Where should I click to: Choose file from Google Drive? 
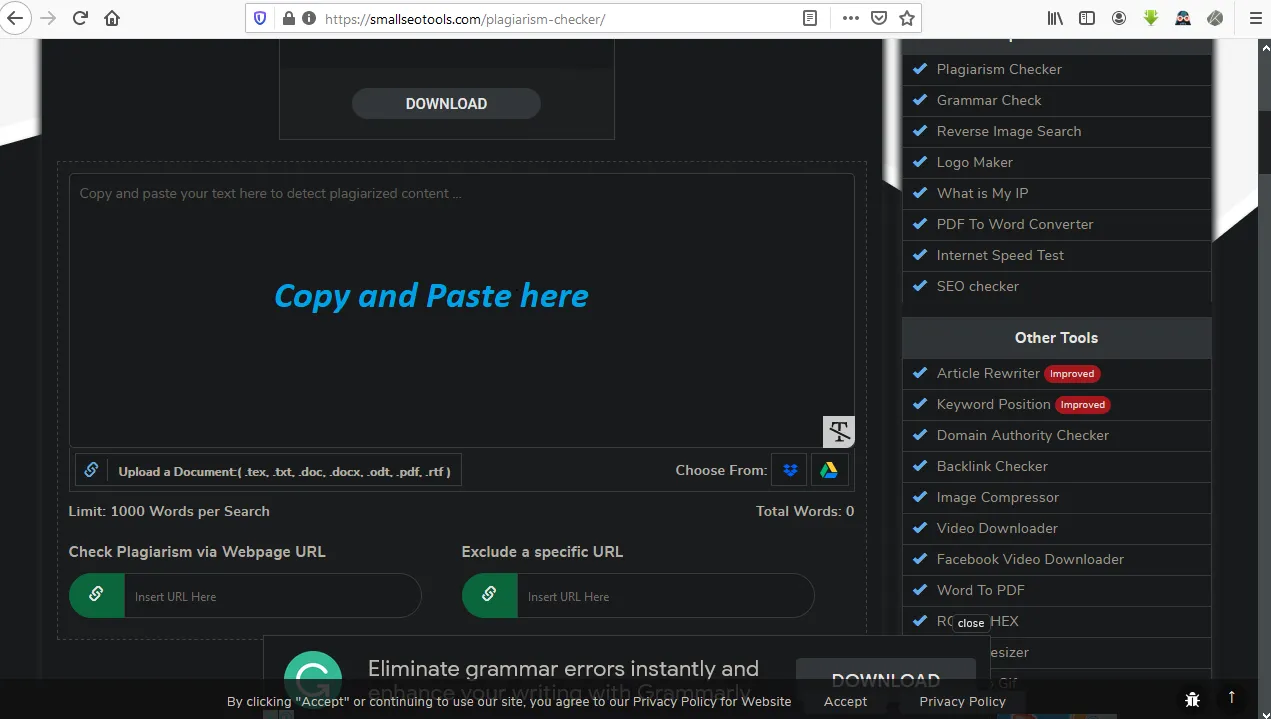(829, 470)
